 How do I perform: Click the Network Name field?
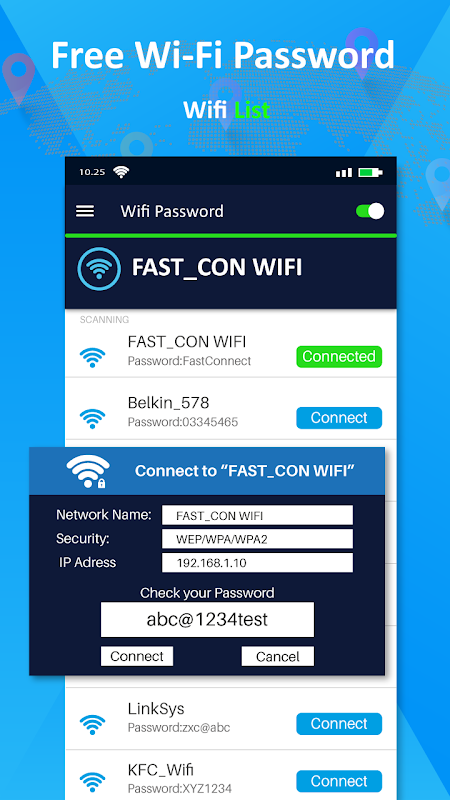point(257,515)
